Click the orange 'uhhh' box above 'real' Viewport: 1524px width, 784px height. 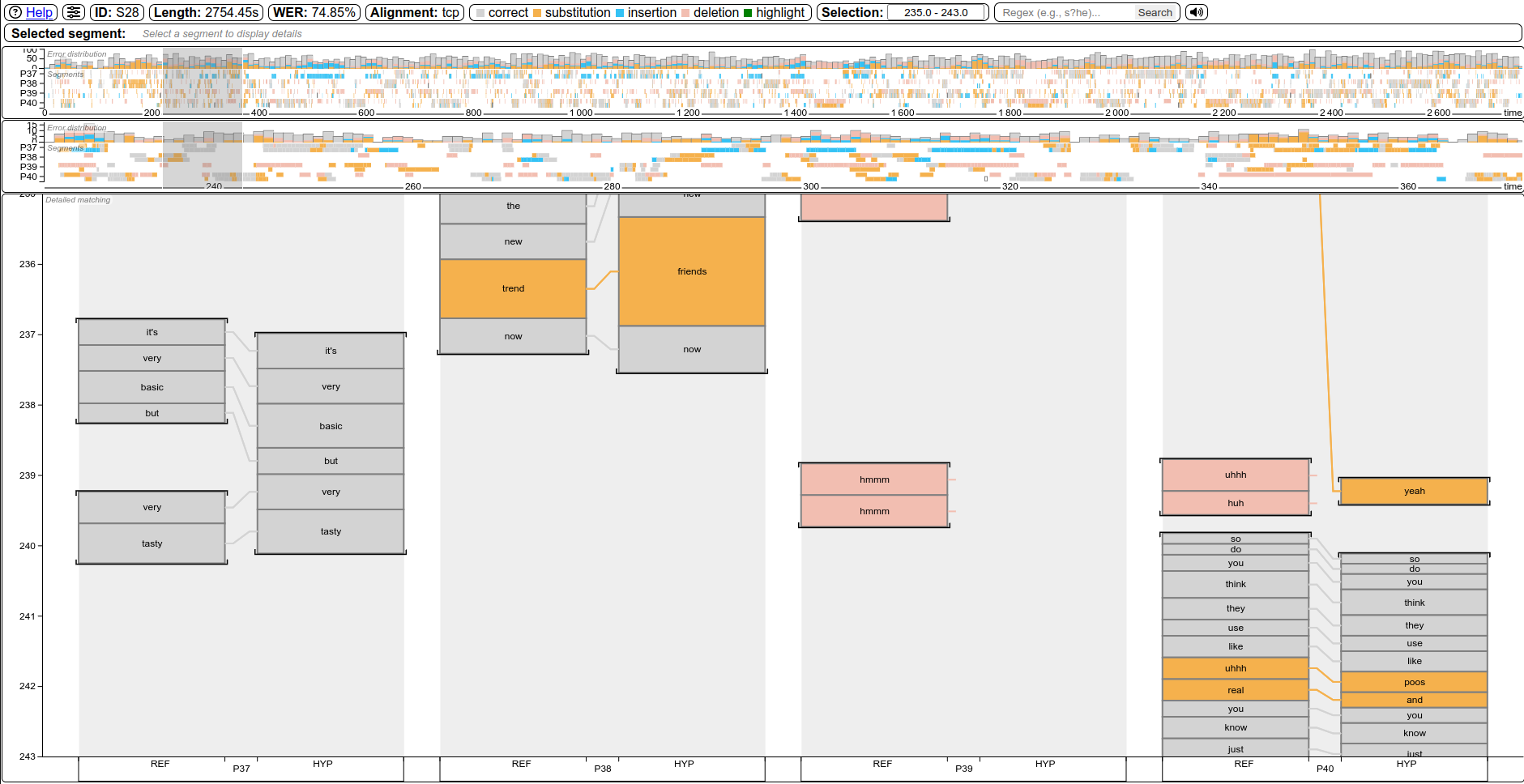(1236, 668)
